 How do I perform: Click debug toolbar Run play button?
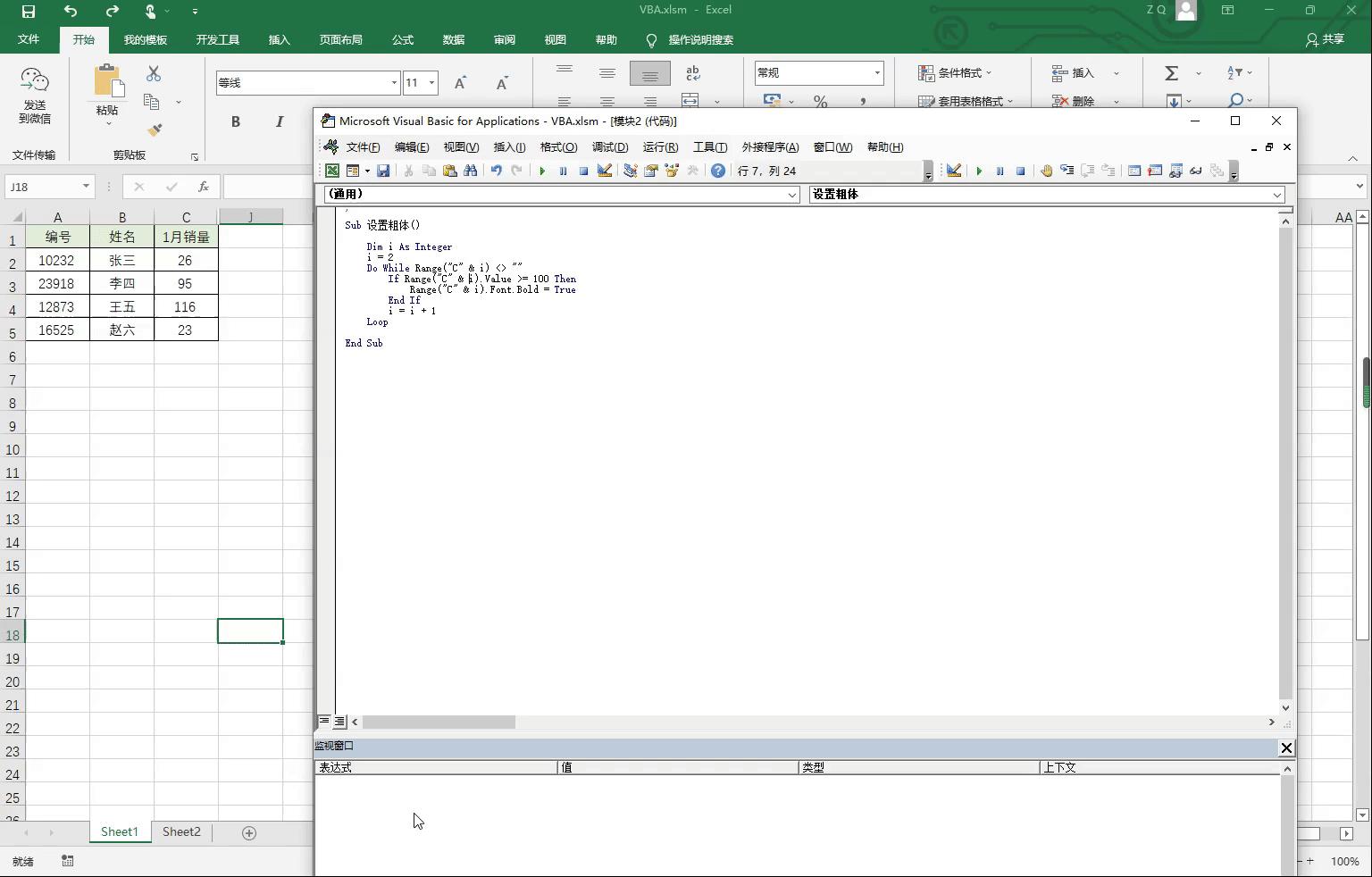click(x=979, y=171)
